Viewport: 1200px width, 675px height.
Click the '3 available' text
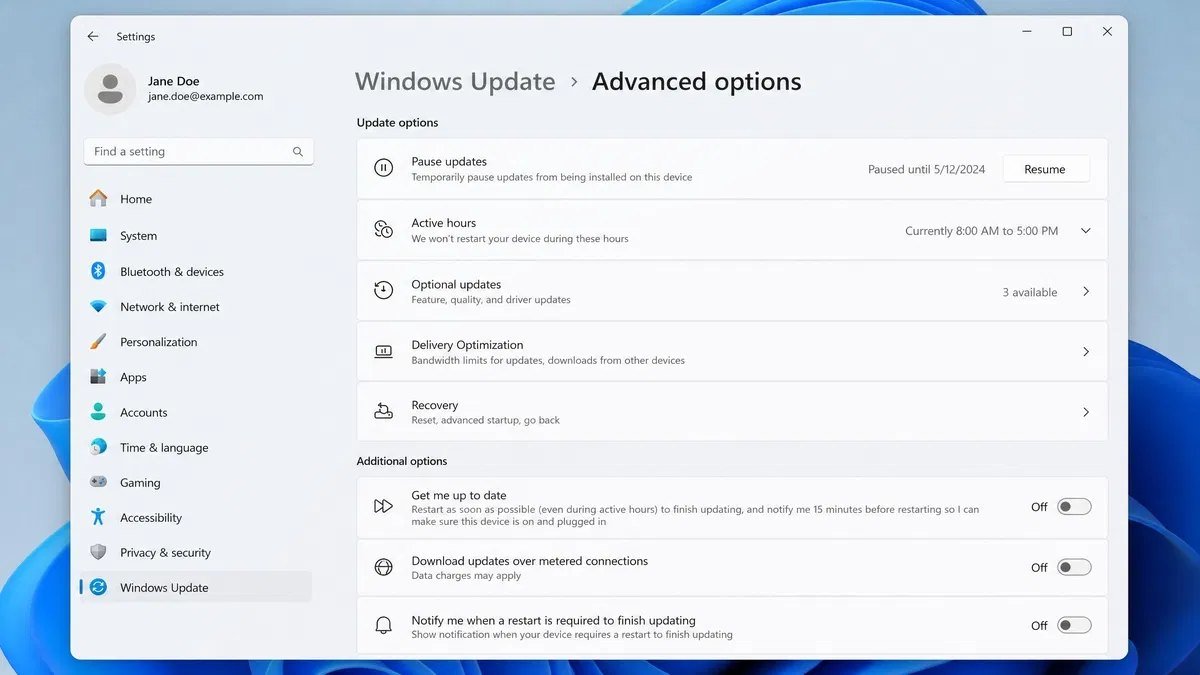[1030, 292]
